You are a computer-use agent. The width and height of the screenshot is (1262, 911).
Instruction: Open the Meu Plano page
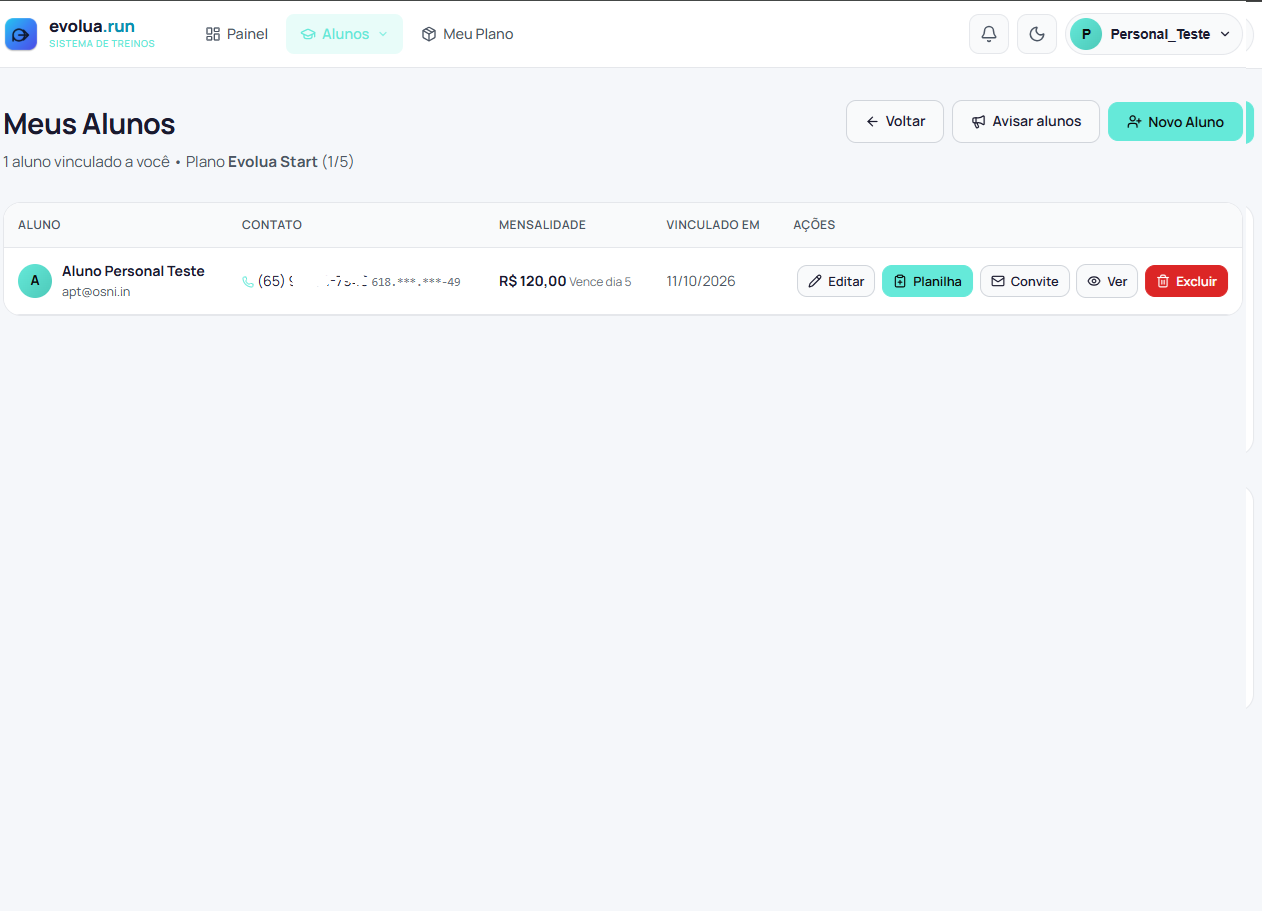click(467, 34)
